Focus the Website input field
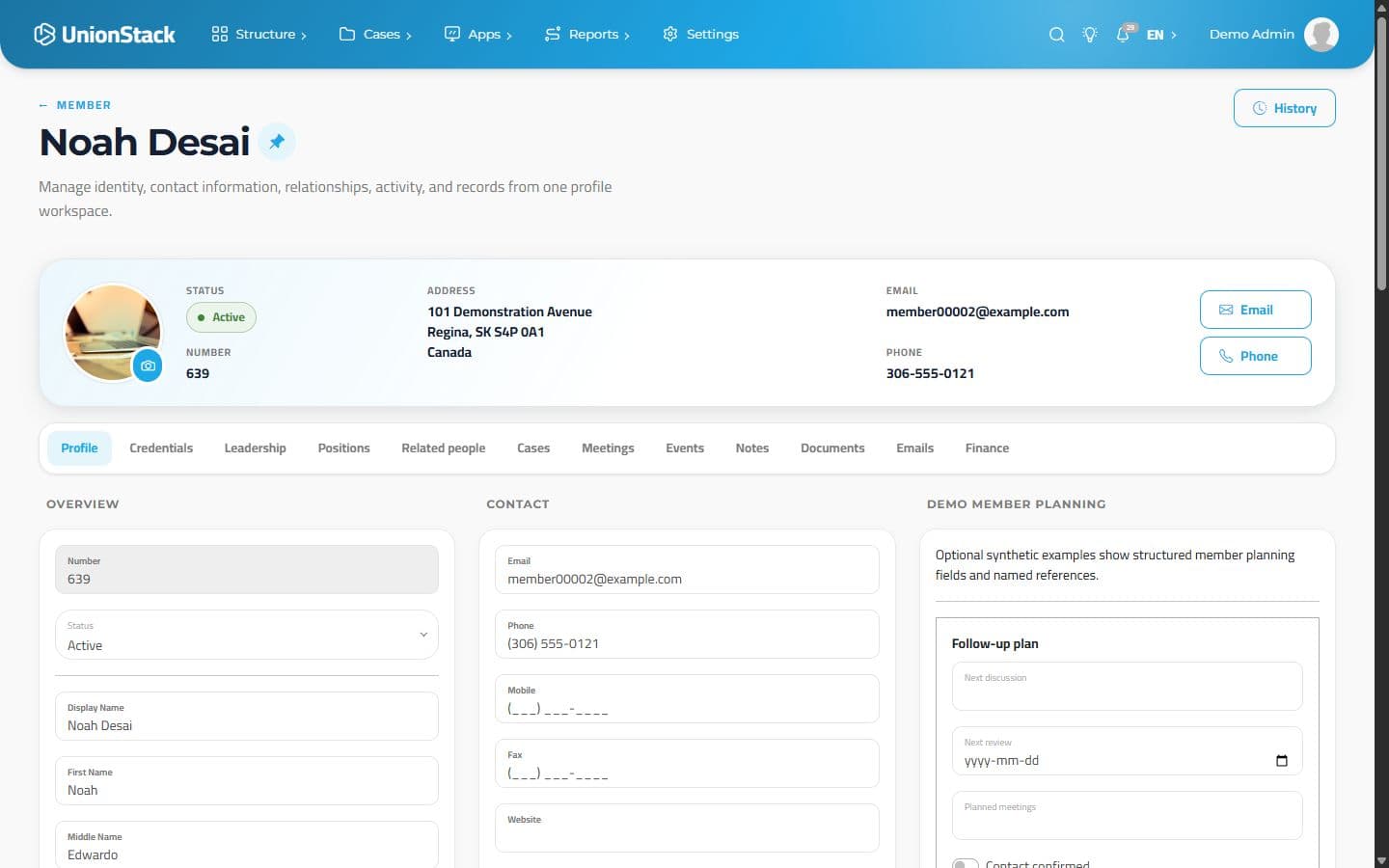Viewport: 1389px width, 868px height. pyautogui.click(x=687, y=828)
